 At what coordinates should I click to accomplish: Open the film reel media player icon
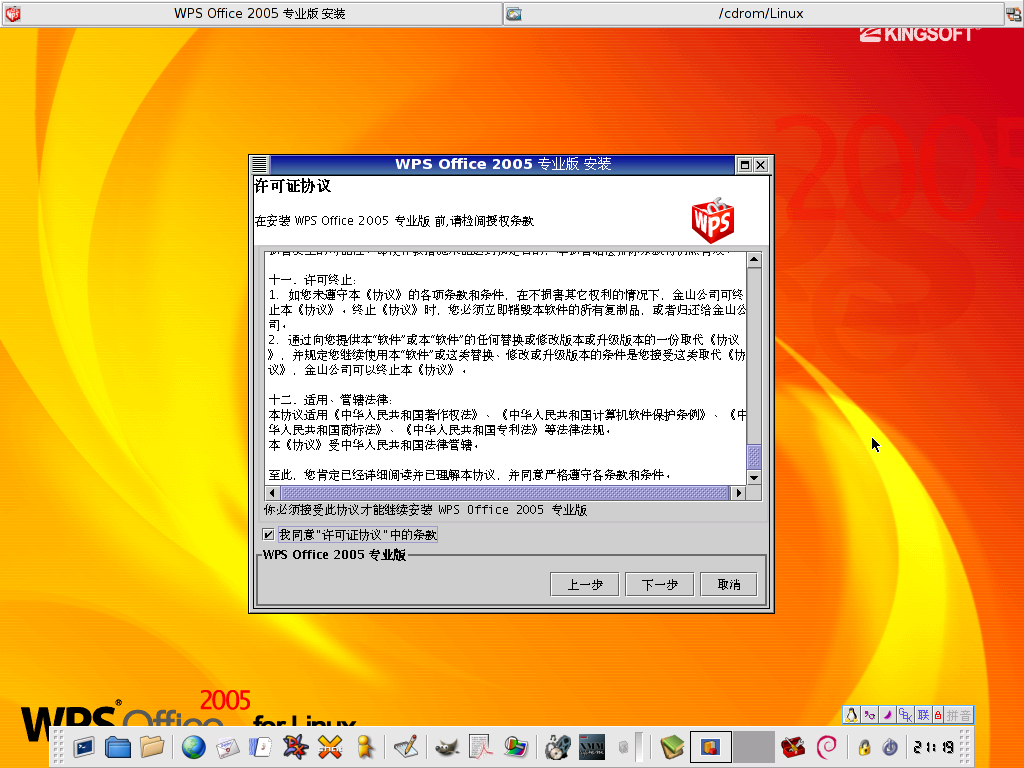(x=558, y=746)
